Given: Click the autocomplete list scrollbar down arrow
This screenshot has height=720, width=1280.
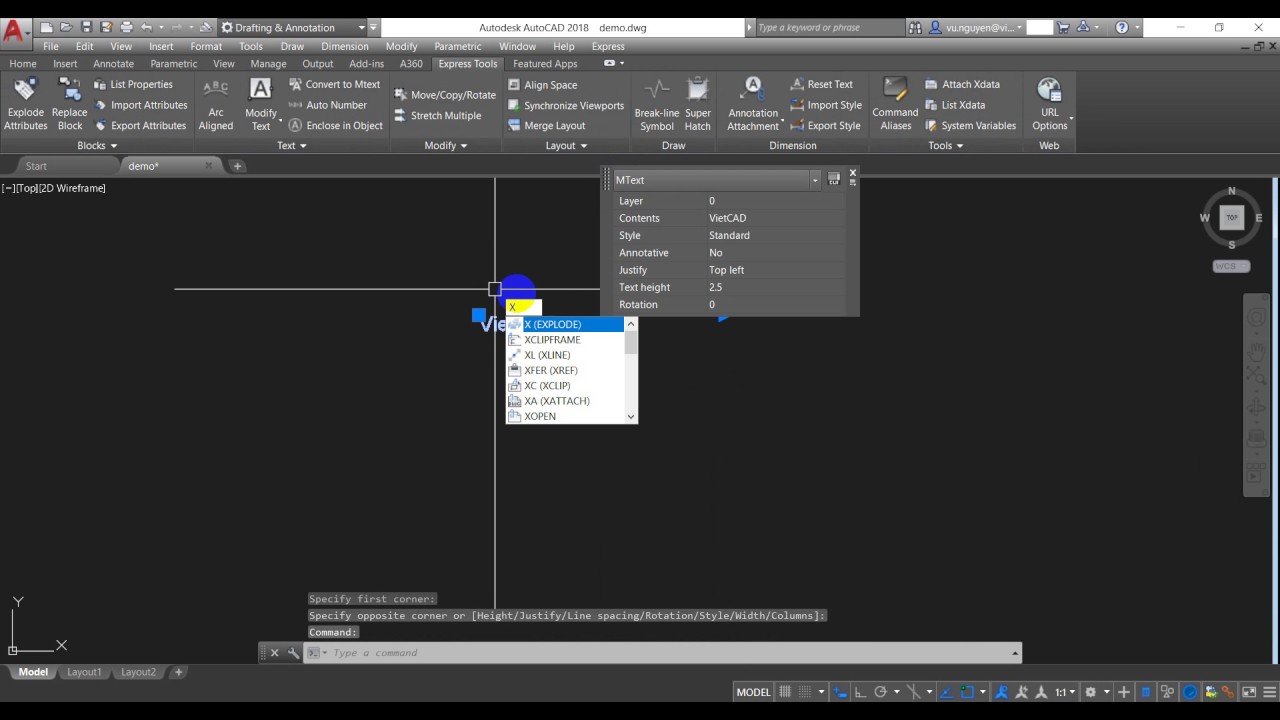Looking at the screenshot, I should click(631, 416).
